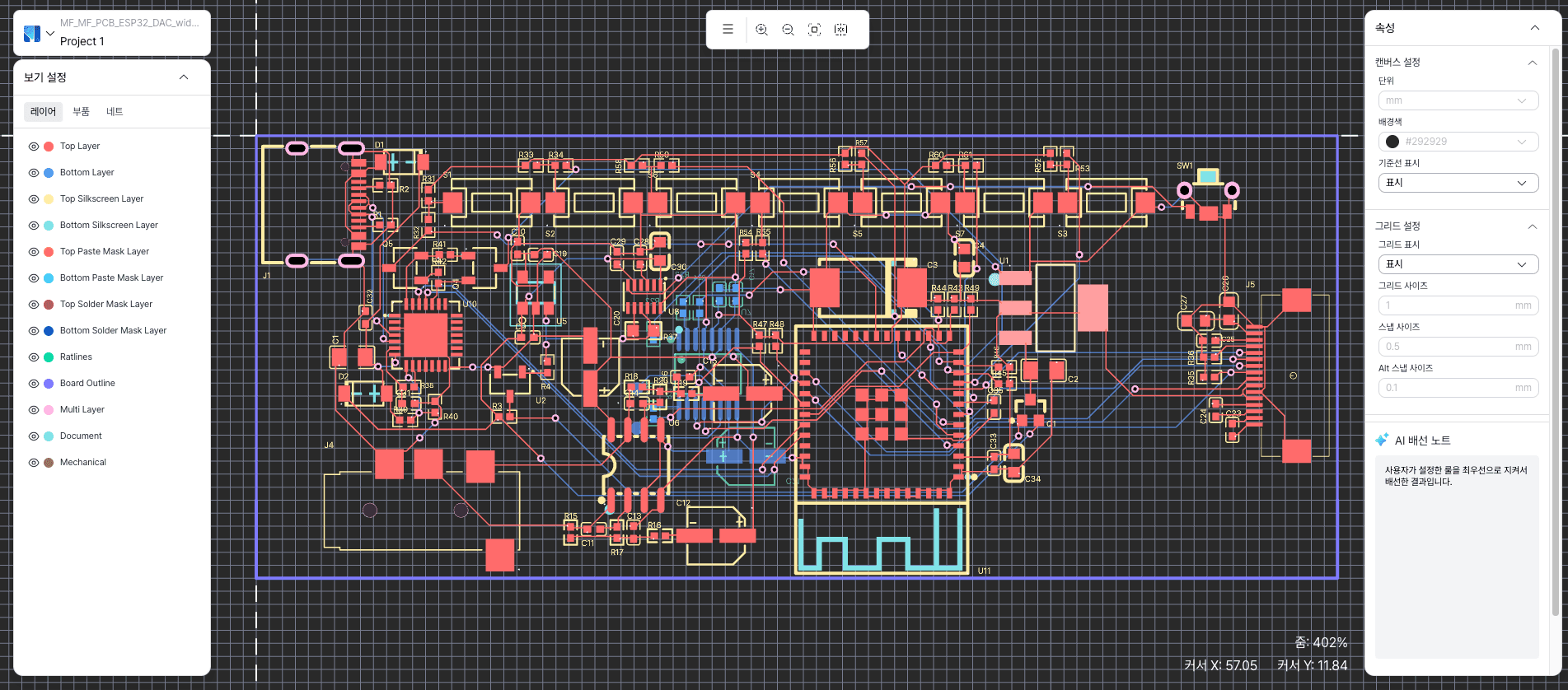1568x690 pixels.
Task: Hide the Document layer
Action: [34, 436]
